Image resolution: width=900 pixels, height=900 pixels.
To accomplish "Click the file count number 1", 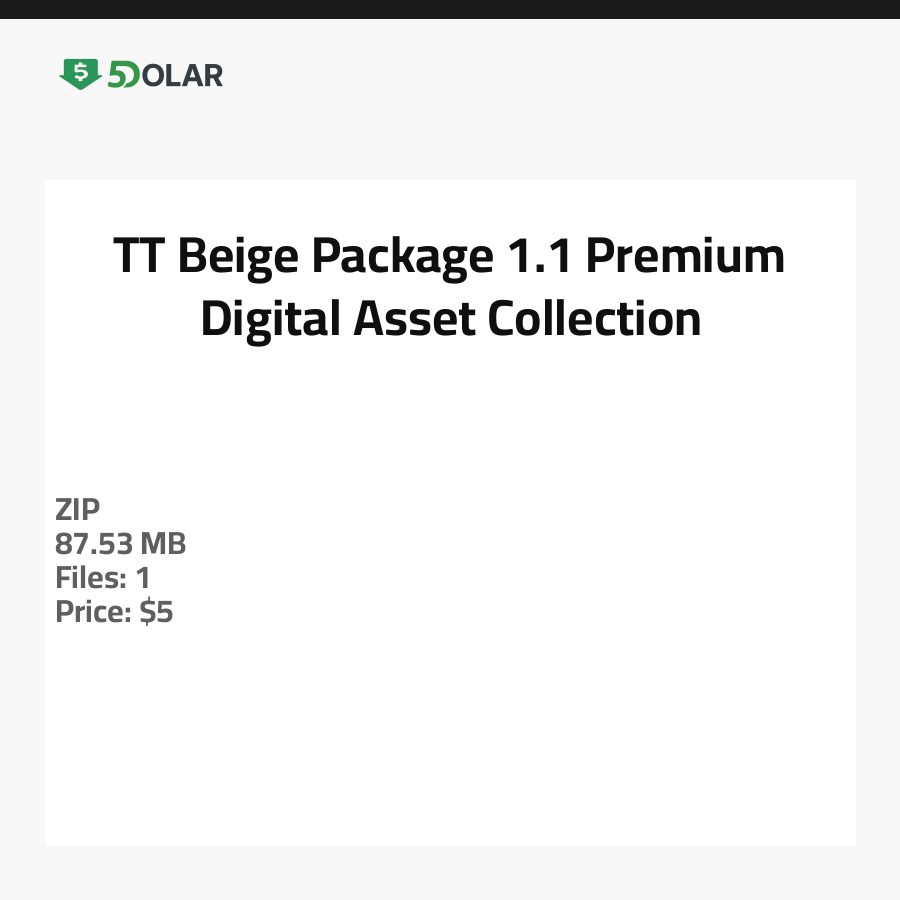I will click(x=142, y=578).
